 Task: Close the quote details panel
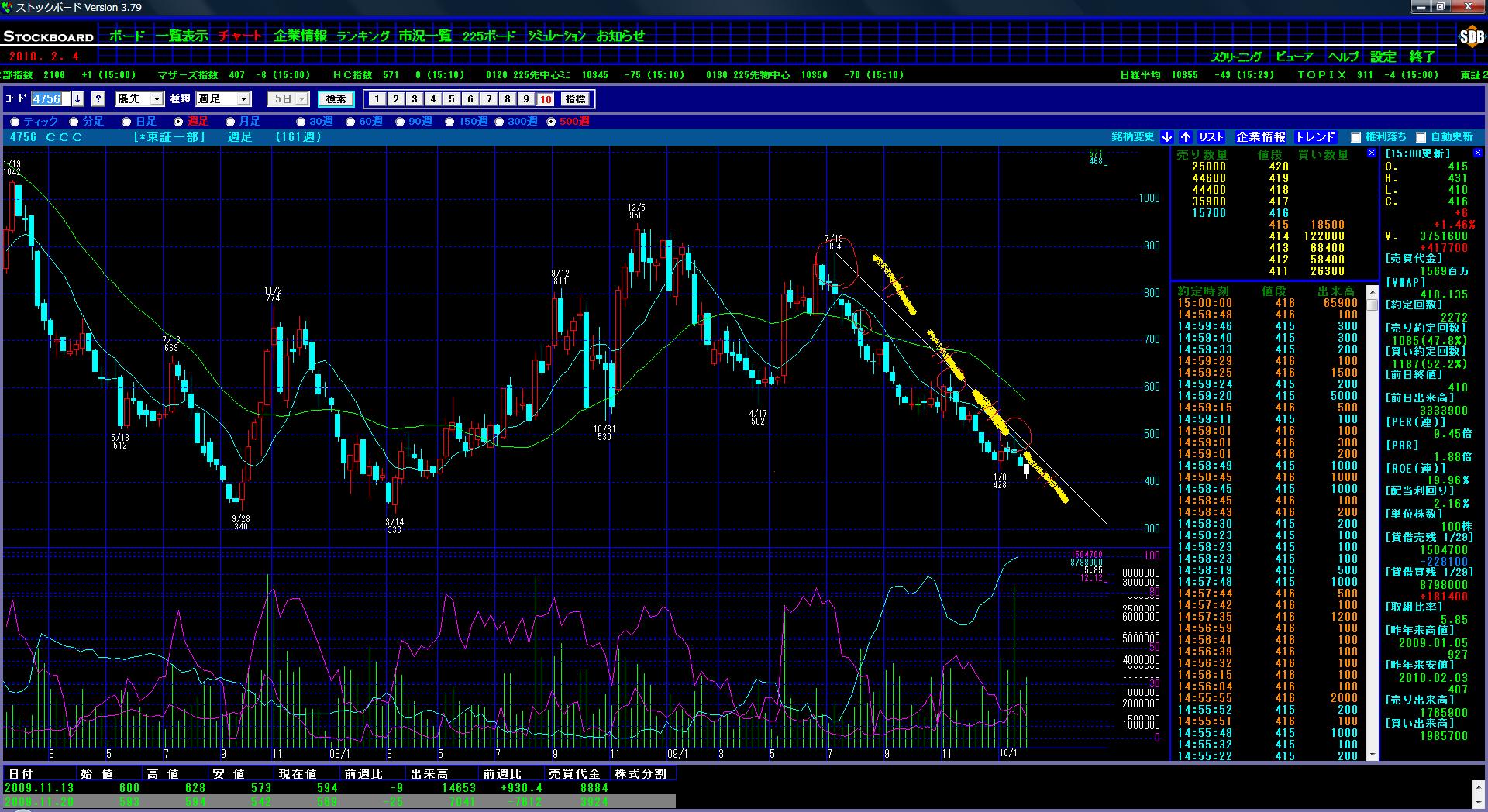[1477, 153]
